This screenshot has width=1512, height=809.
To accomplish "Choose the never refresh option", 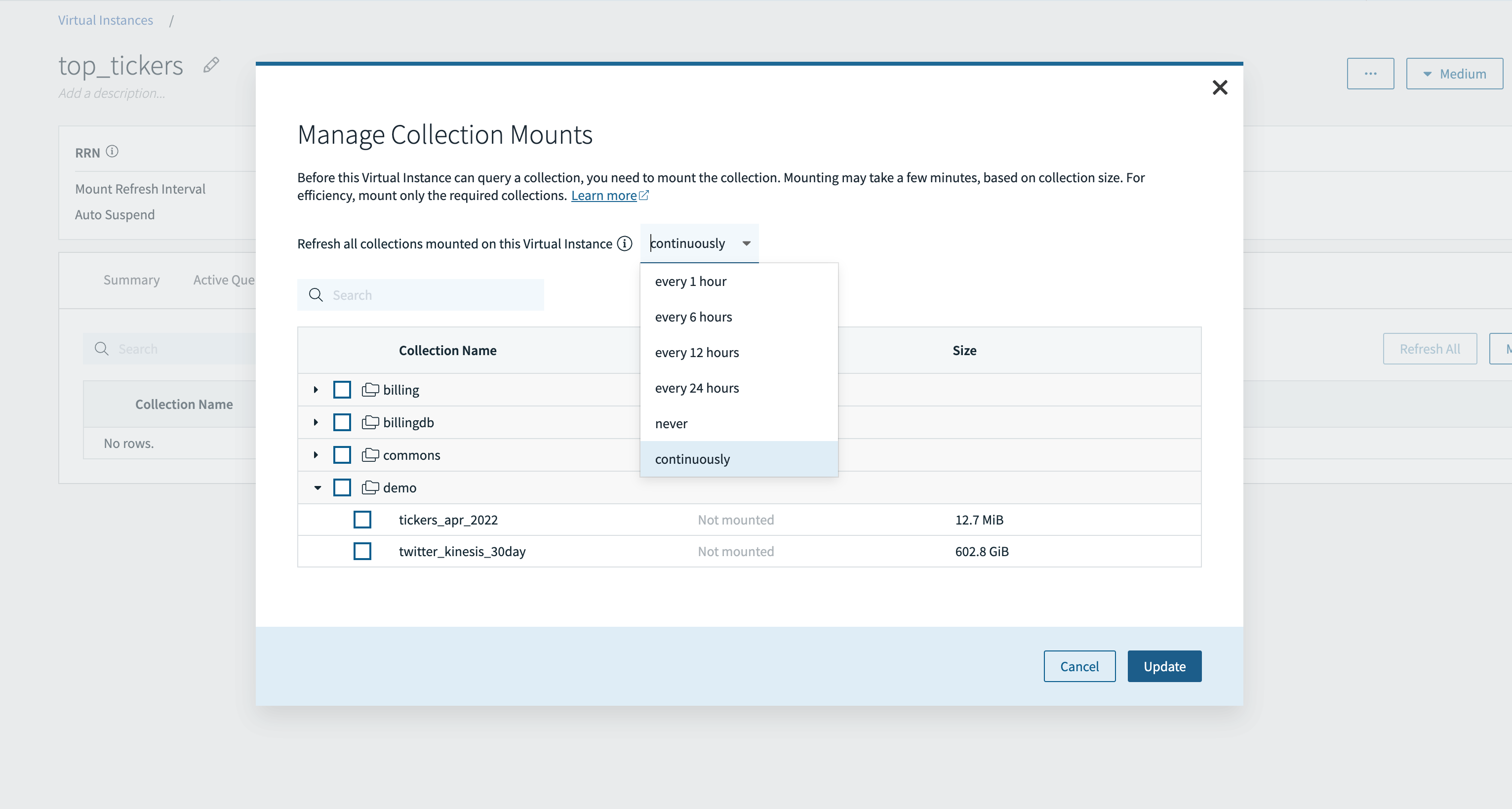I will [671, 423].
